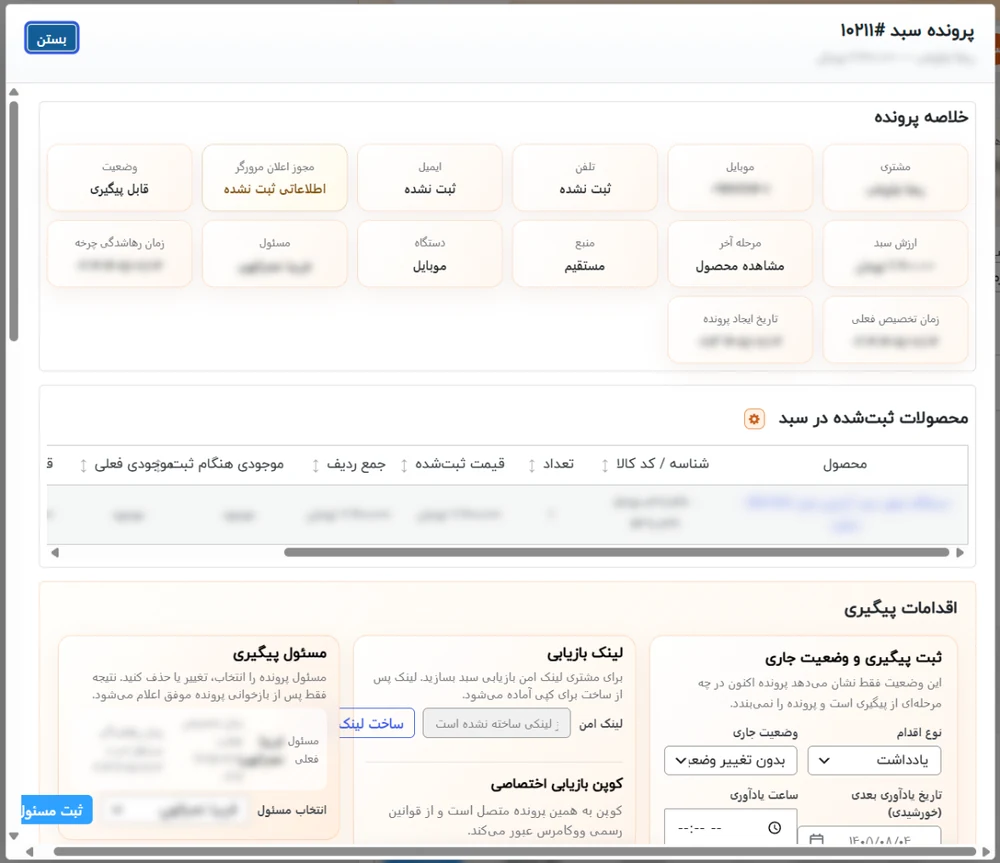Click the ساخت لینک button

pyautogui.click(x=376, y=723)
